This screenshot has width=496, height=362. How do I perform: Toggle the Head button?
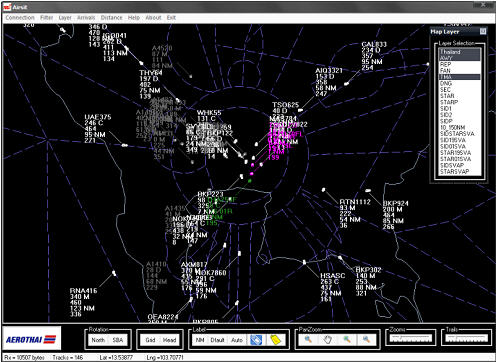(x=169, y=340)
